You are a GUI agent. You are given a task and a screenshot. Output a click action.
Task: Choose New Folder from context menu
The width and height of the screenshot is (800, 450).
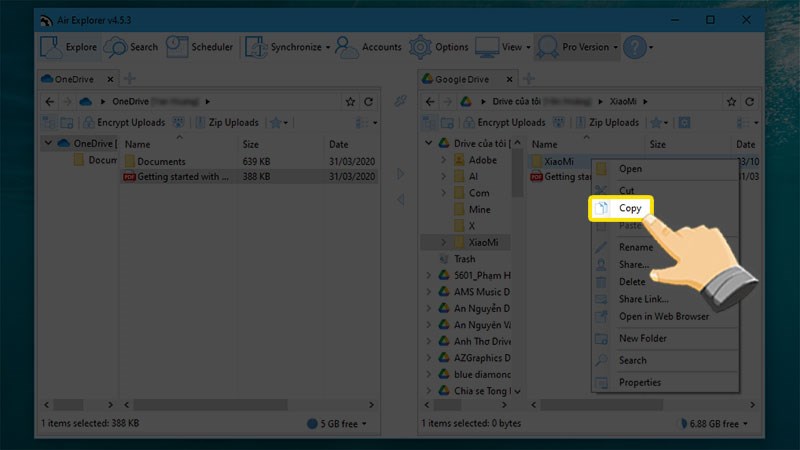[642, 338]
